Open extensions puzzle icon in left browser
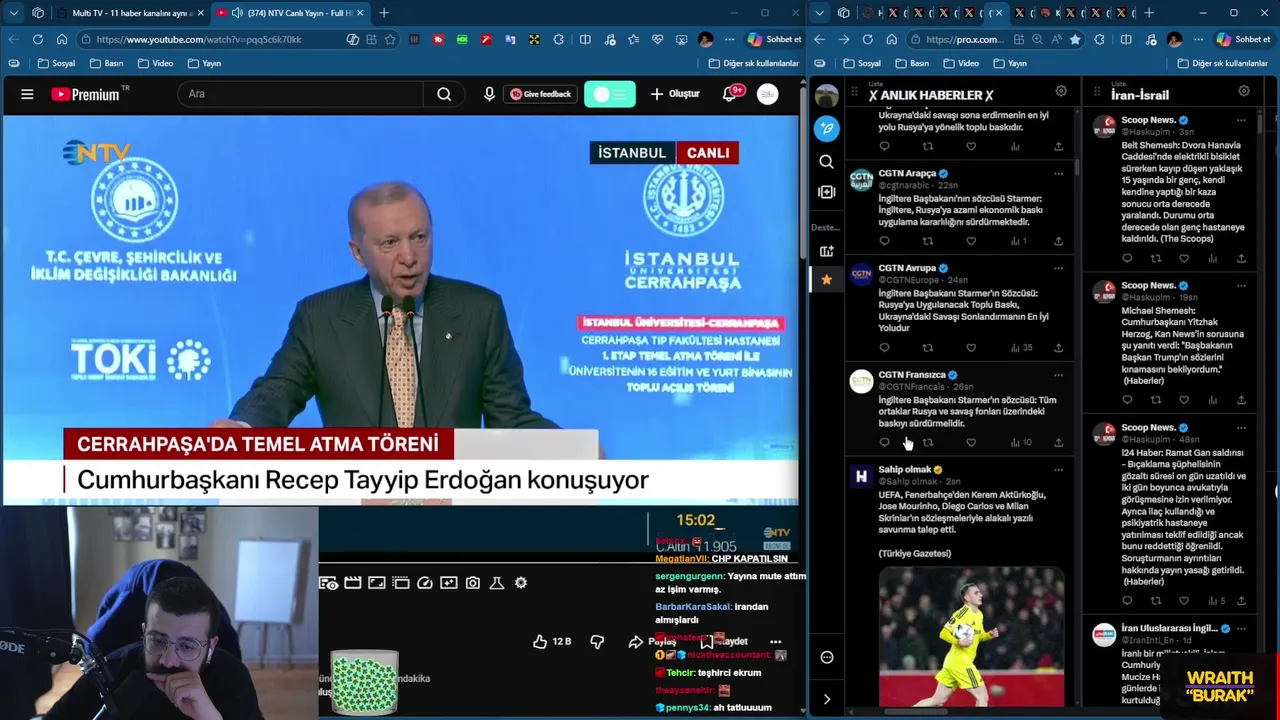 click(x=558, y=39)
